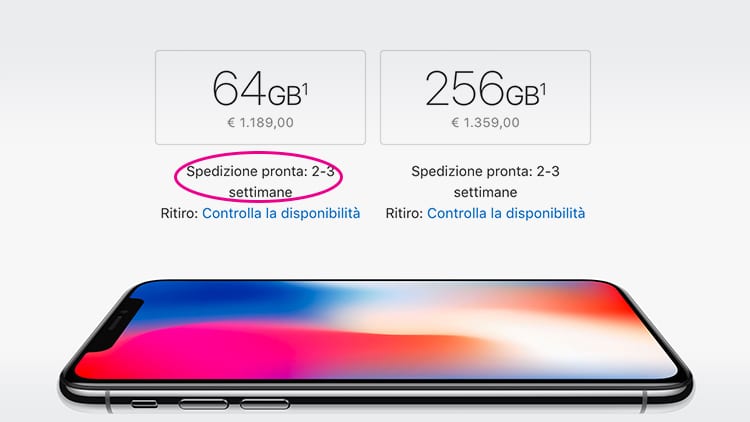Click the iPhone's mute switch on side

click(x=144, y=404)
